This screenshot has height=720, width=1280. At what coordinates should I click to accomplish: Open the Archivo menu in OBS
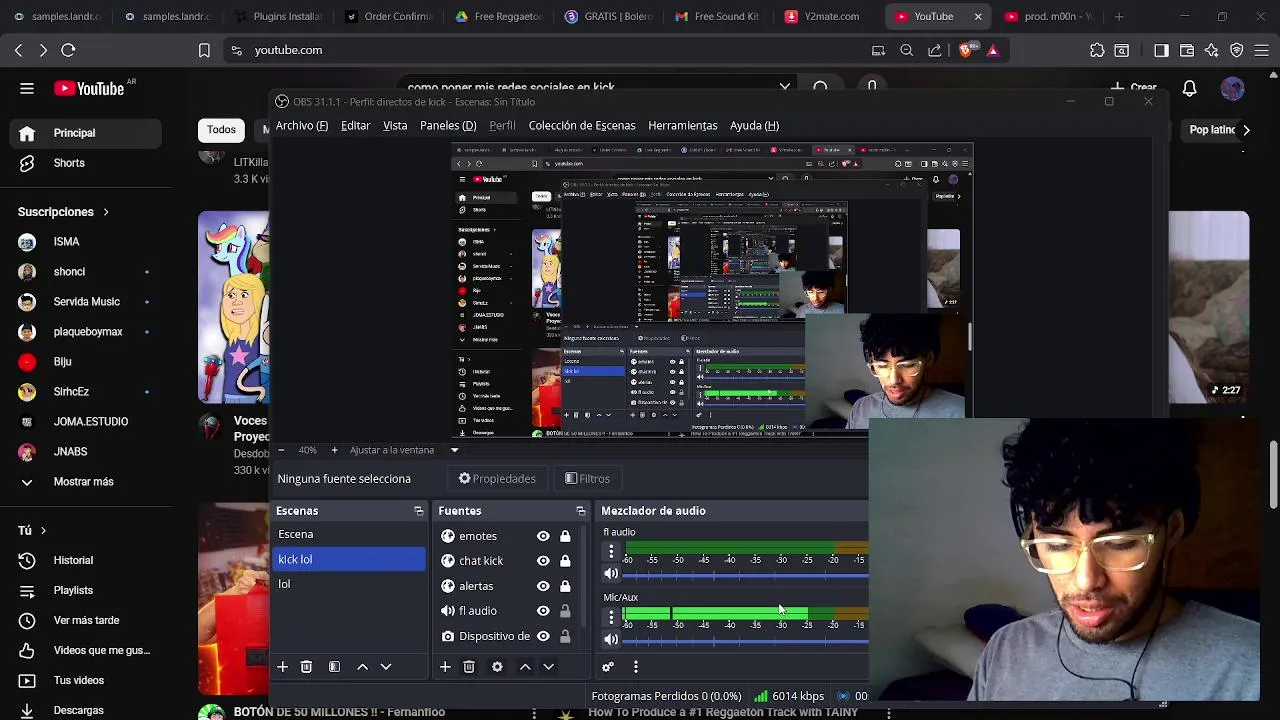point(302,126)
